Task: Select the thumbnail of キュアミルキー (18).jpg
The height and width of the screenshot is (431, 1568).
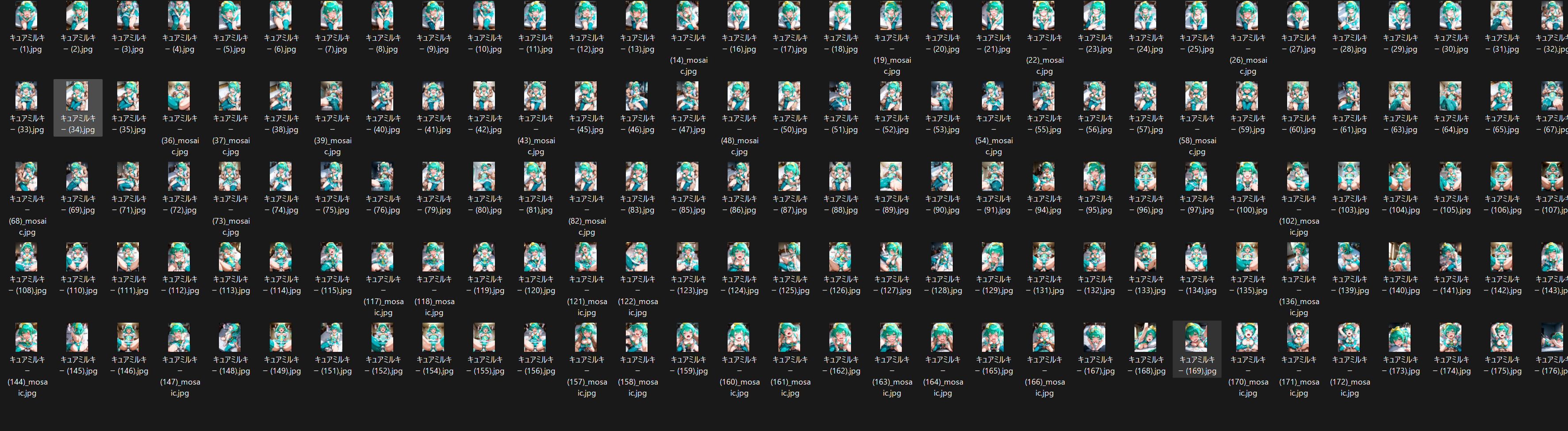Action: click(840, 16)
